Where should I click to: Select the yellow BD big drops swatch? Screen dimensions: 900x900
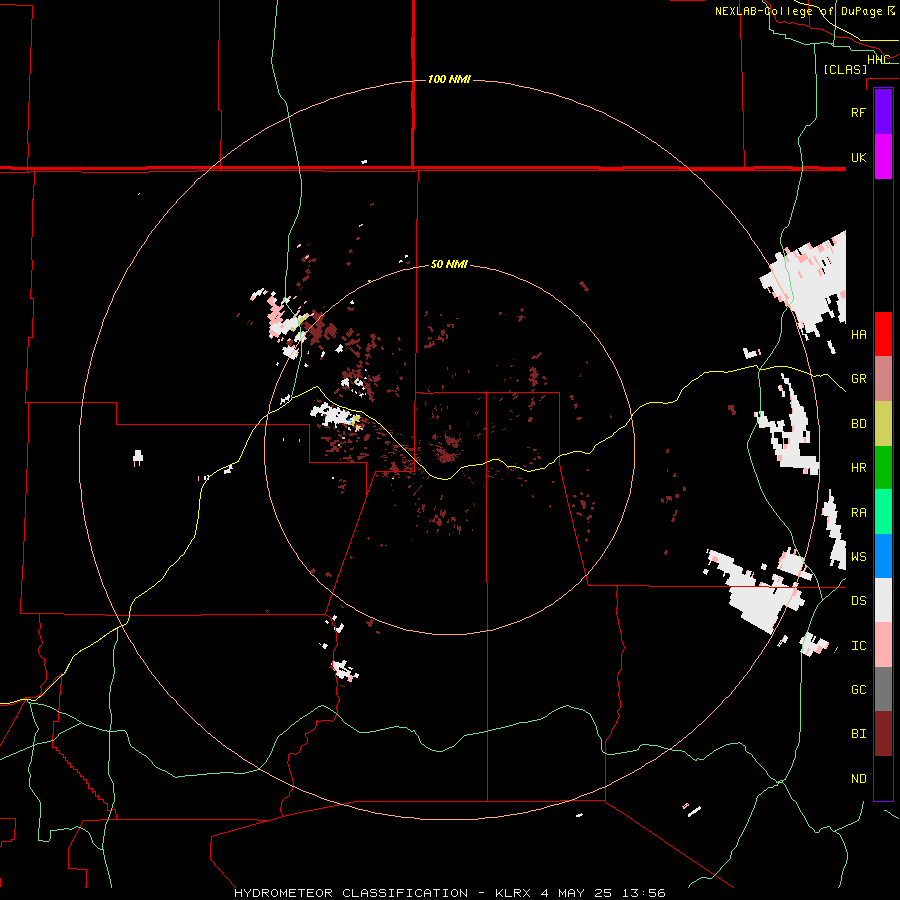click(x=883, y=424)
